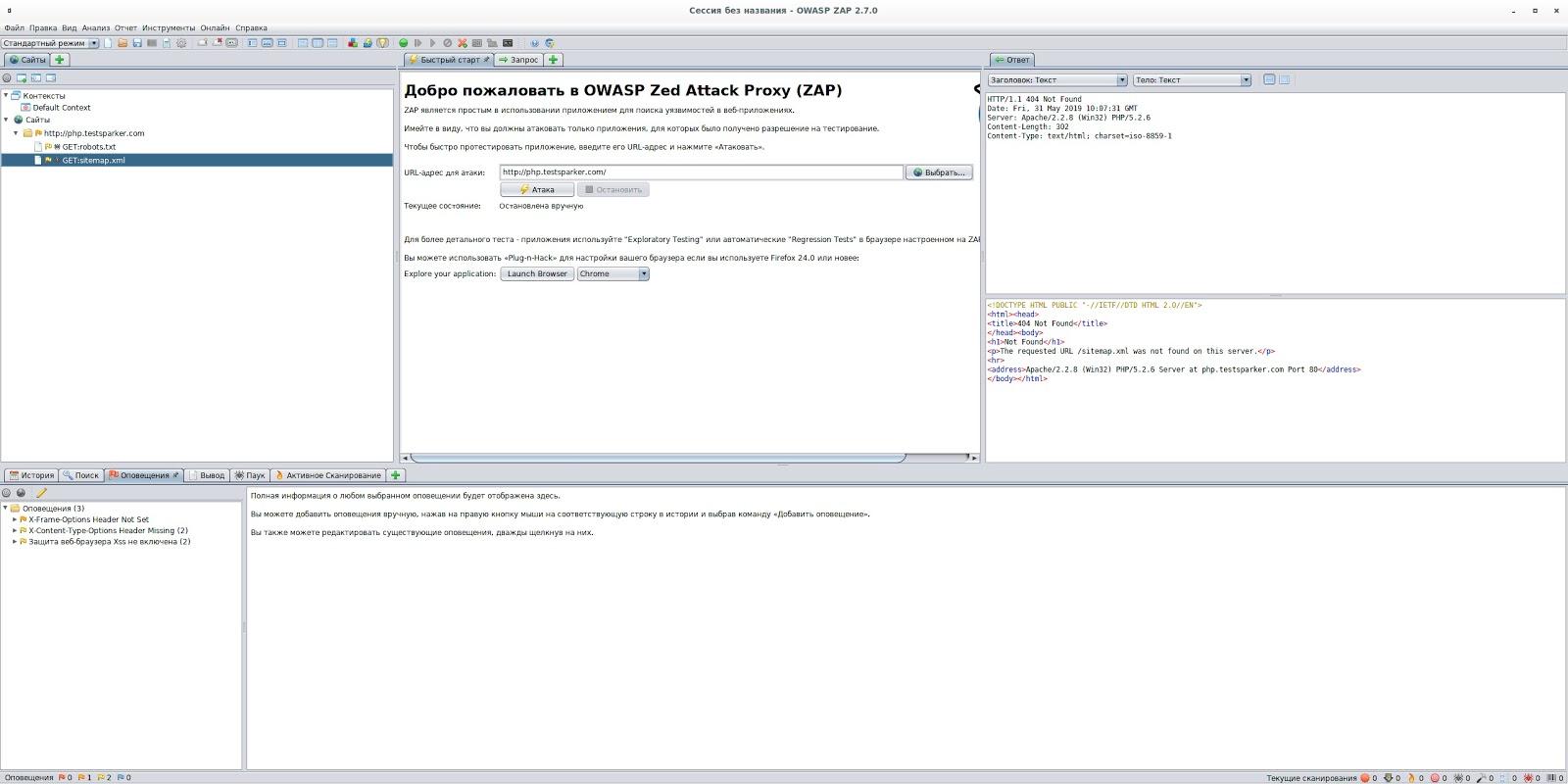Click the red flag alerts counter in status bar
This screenshot has height=784, width=1568.
65,777
